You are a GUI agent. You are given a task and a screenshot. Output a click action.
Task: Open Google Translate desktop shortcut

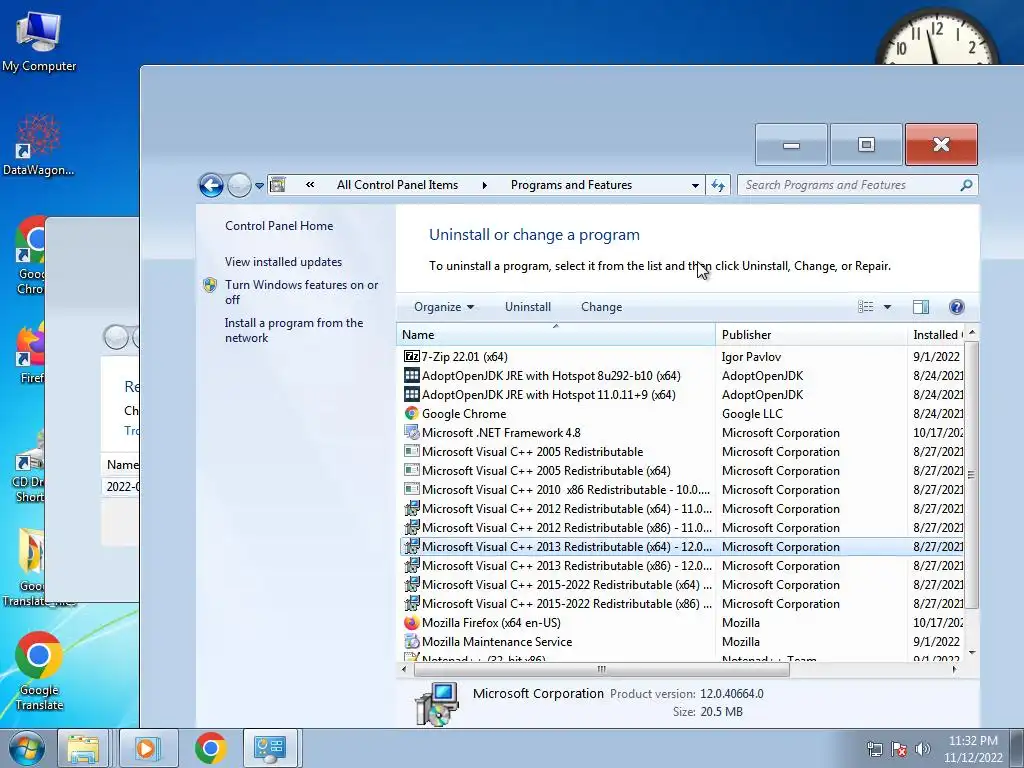tap(39, 671)
